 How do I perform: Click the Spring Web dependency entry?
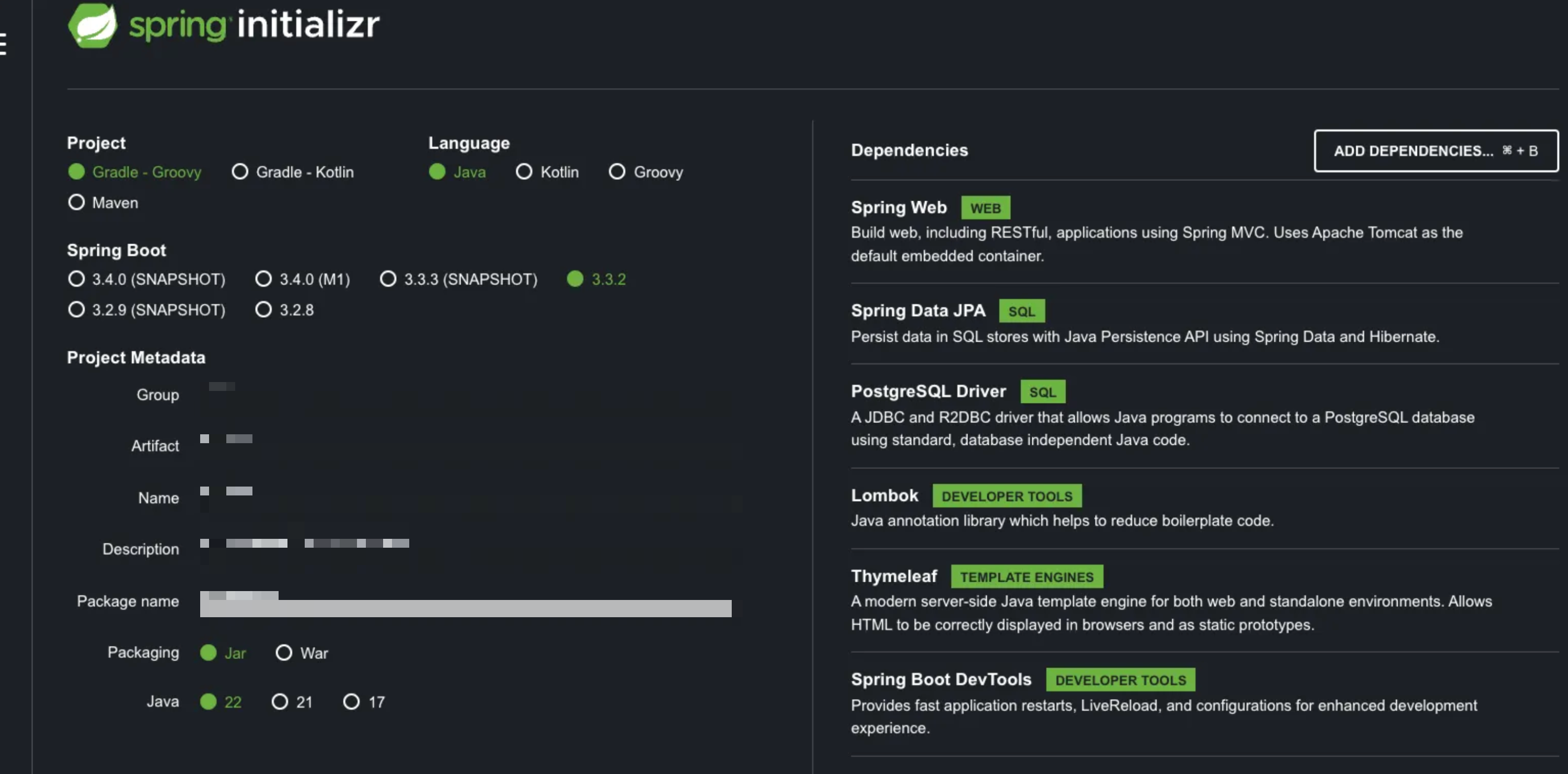pyautogui.click(x=898, y=207)
